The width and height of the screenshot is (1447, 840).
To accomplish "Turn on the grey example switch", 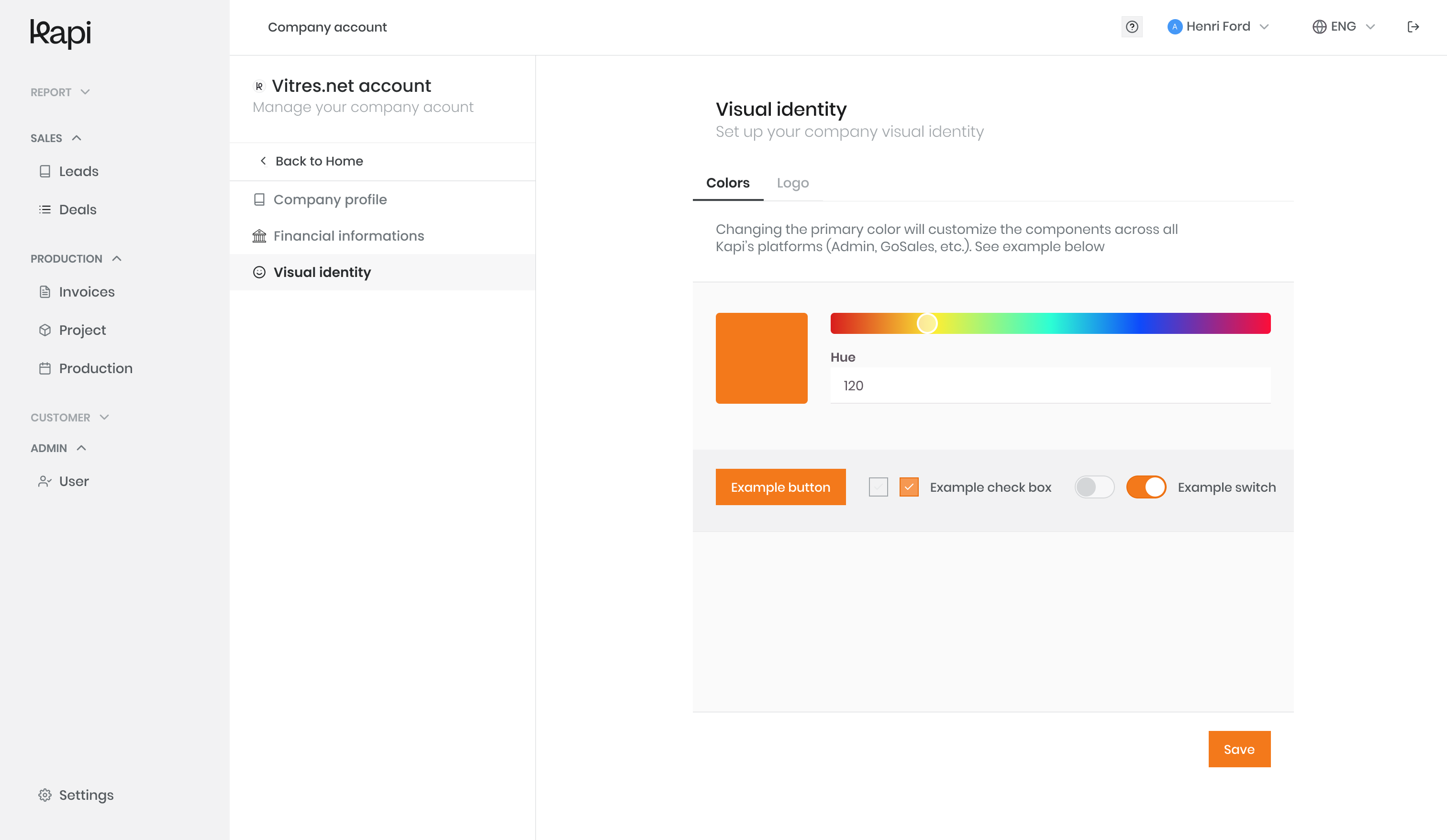I will click(x=1094, y=487).
